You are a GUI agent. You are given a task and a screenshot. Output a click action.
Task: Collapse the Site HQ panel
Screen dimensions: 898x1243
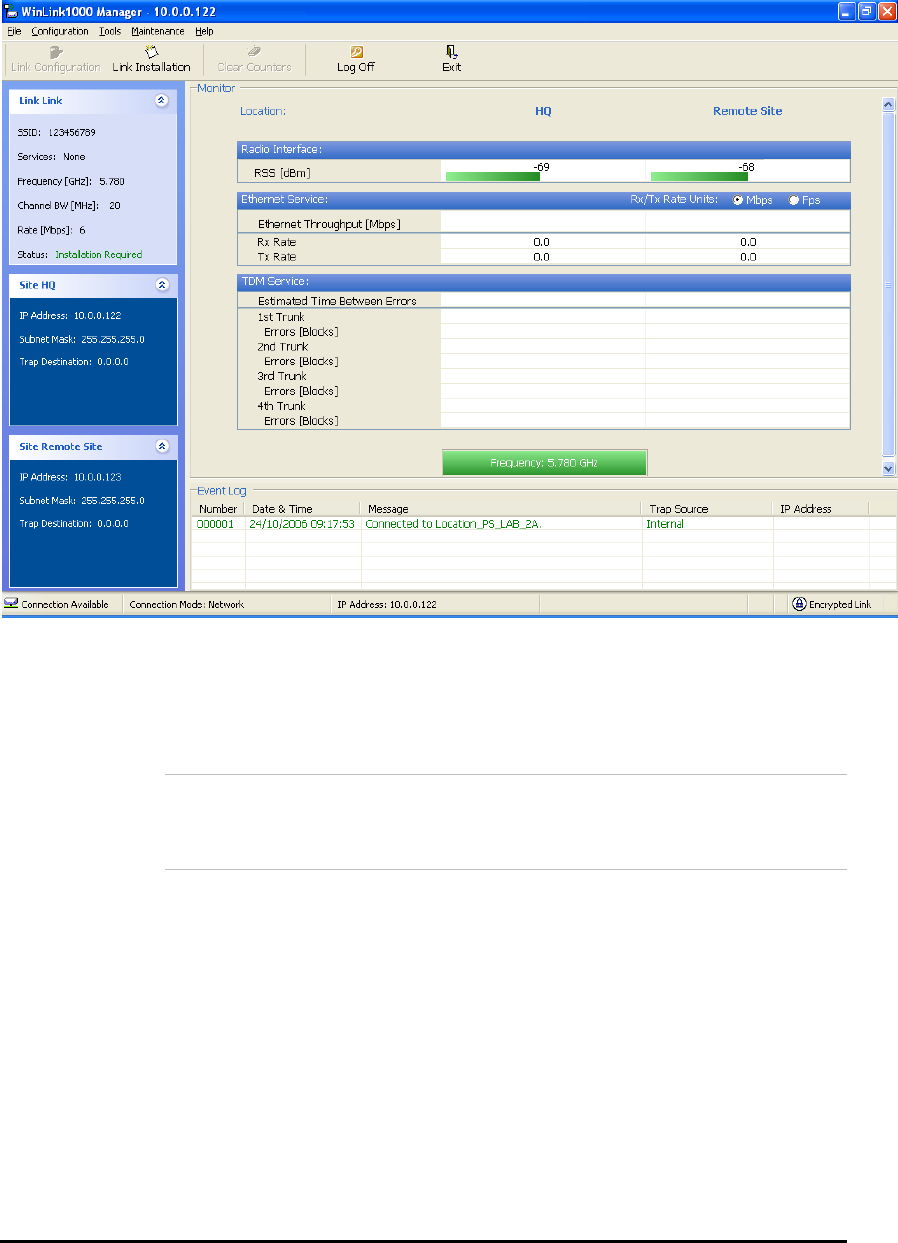[x=162, y=285]
